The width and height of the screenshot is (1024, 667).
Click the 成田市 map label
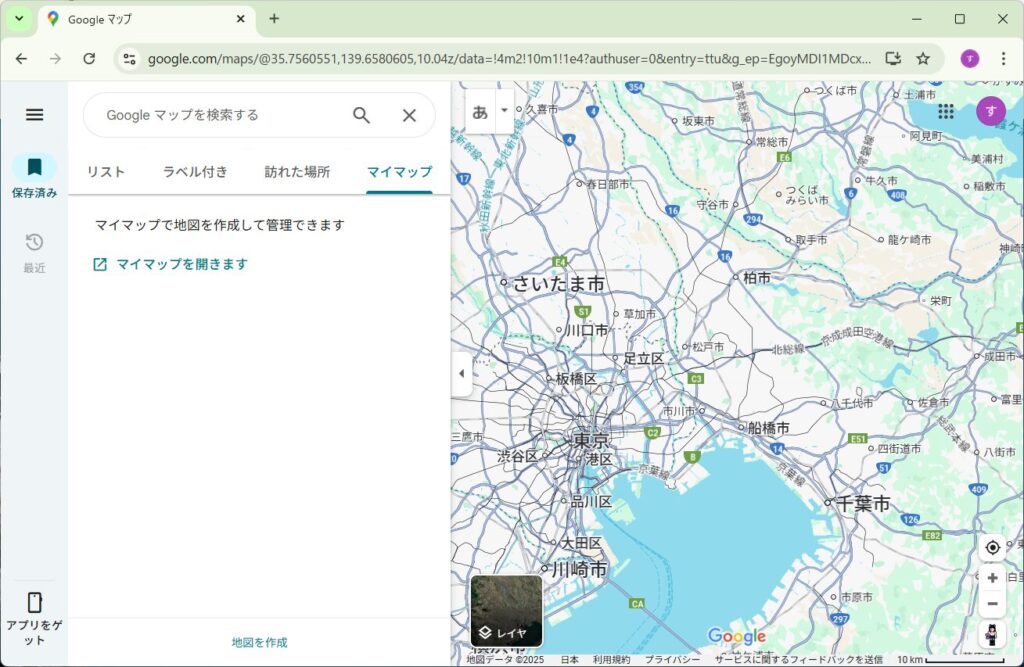point(1000,357)
